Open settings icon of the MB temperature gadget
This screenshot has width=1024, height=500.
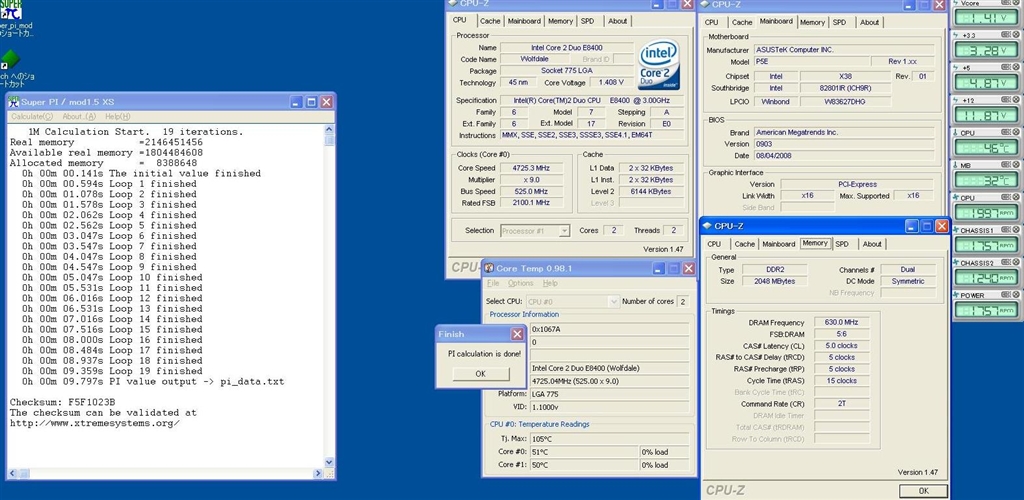(1005, 165)
